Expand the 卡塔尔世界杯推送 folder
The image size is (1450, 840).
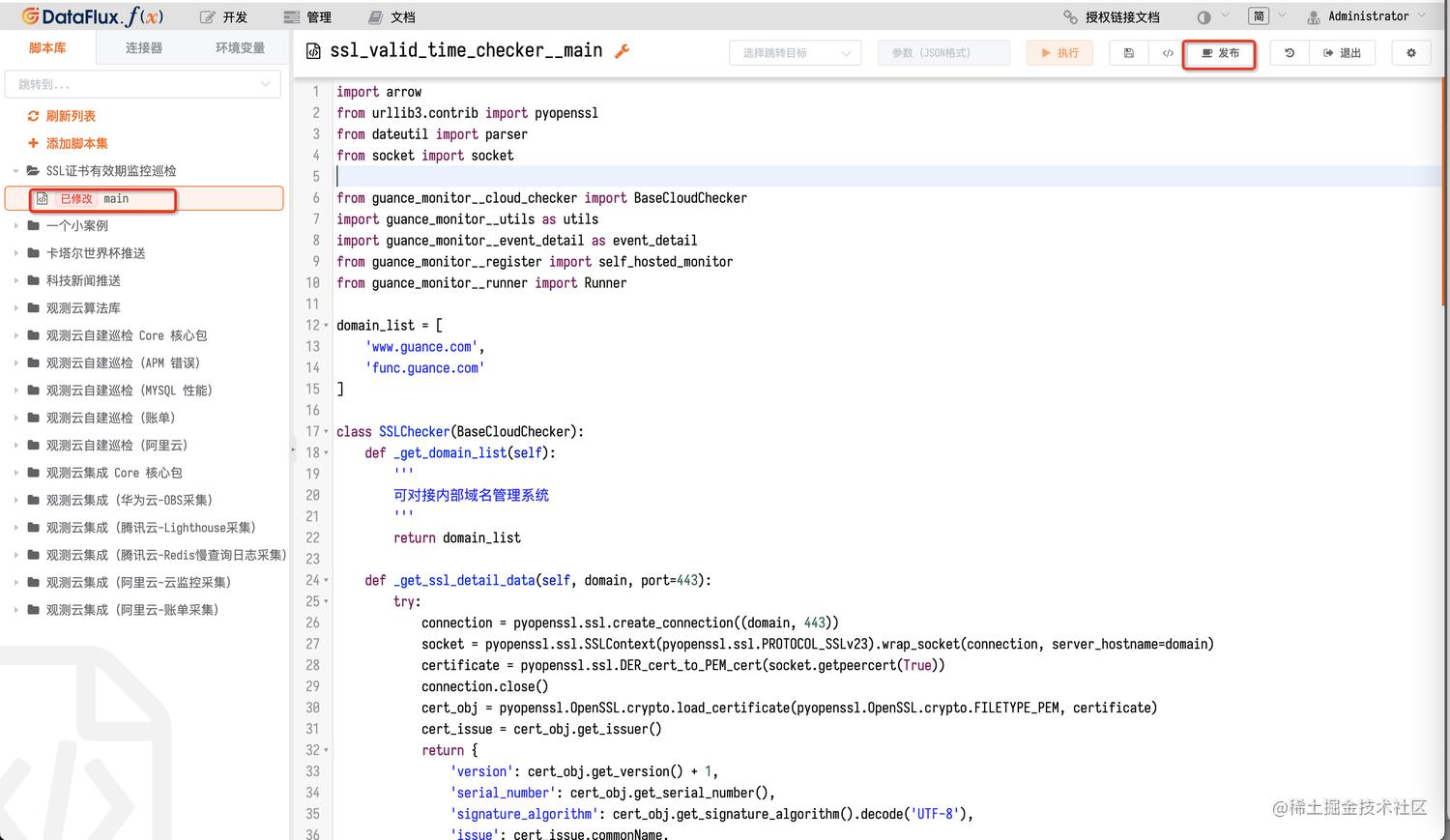(x=16, y=253)
